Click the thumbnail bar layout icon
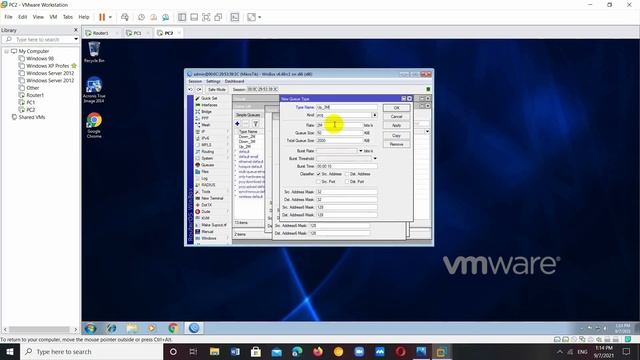640x360 pixels. point(194,17)
